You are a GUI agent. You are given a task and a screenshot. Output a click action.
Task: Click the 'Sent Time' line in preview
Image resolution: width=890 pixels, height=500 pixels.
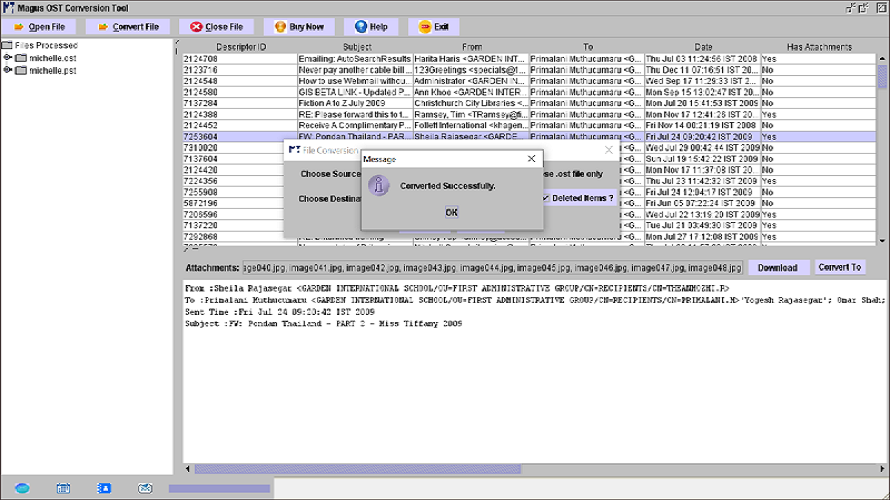(x=279, y=312)
